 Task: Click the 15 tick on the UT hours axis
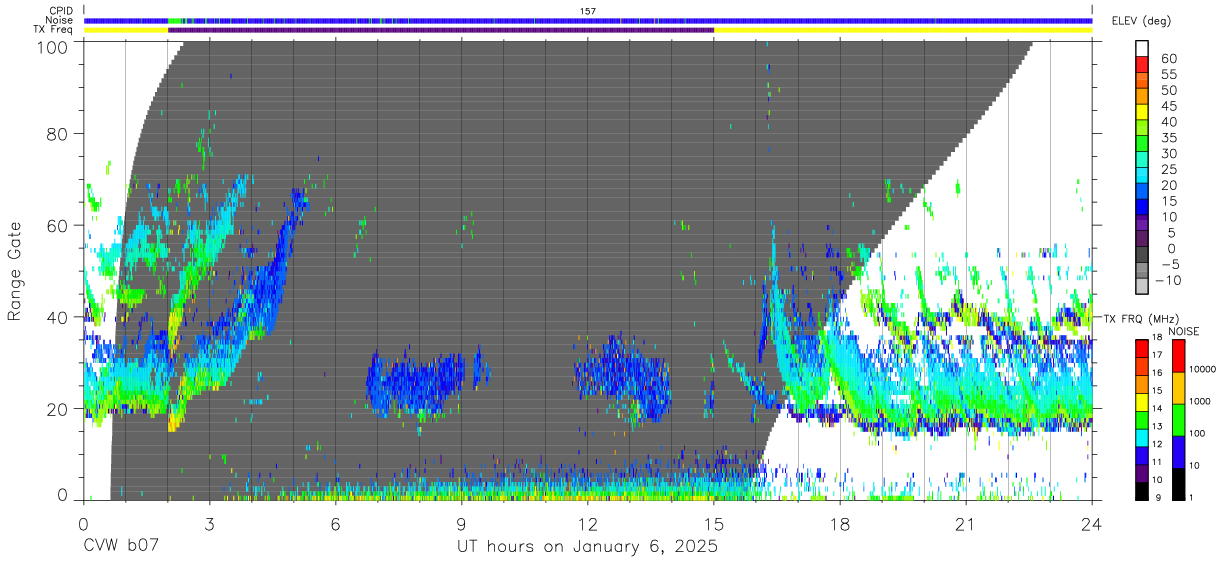(x=714, y=523)
